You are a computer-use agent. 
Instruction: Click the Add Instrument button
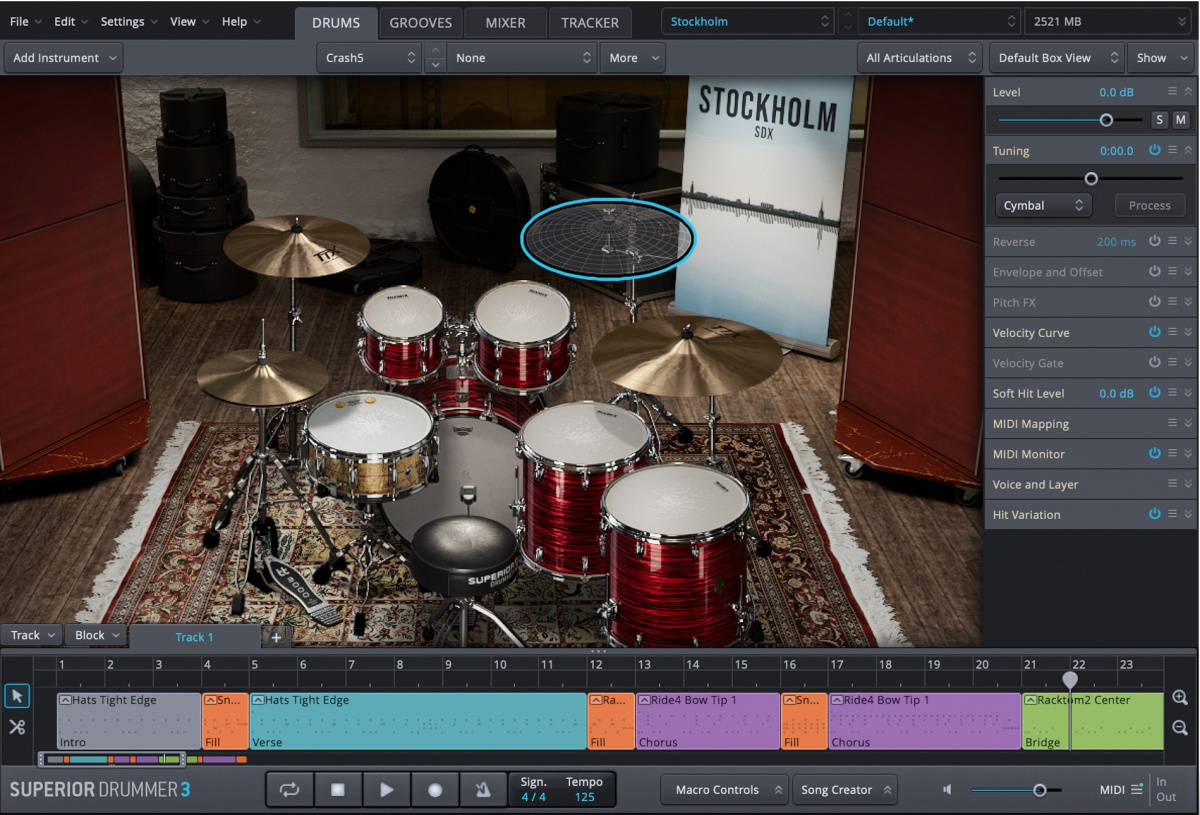point(62,57)
